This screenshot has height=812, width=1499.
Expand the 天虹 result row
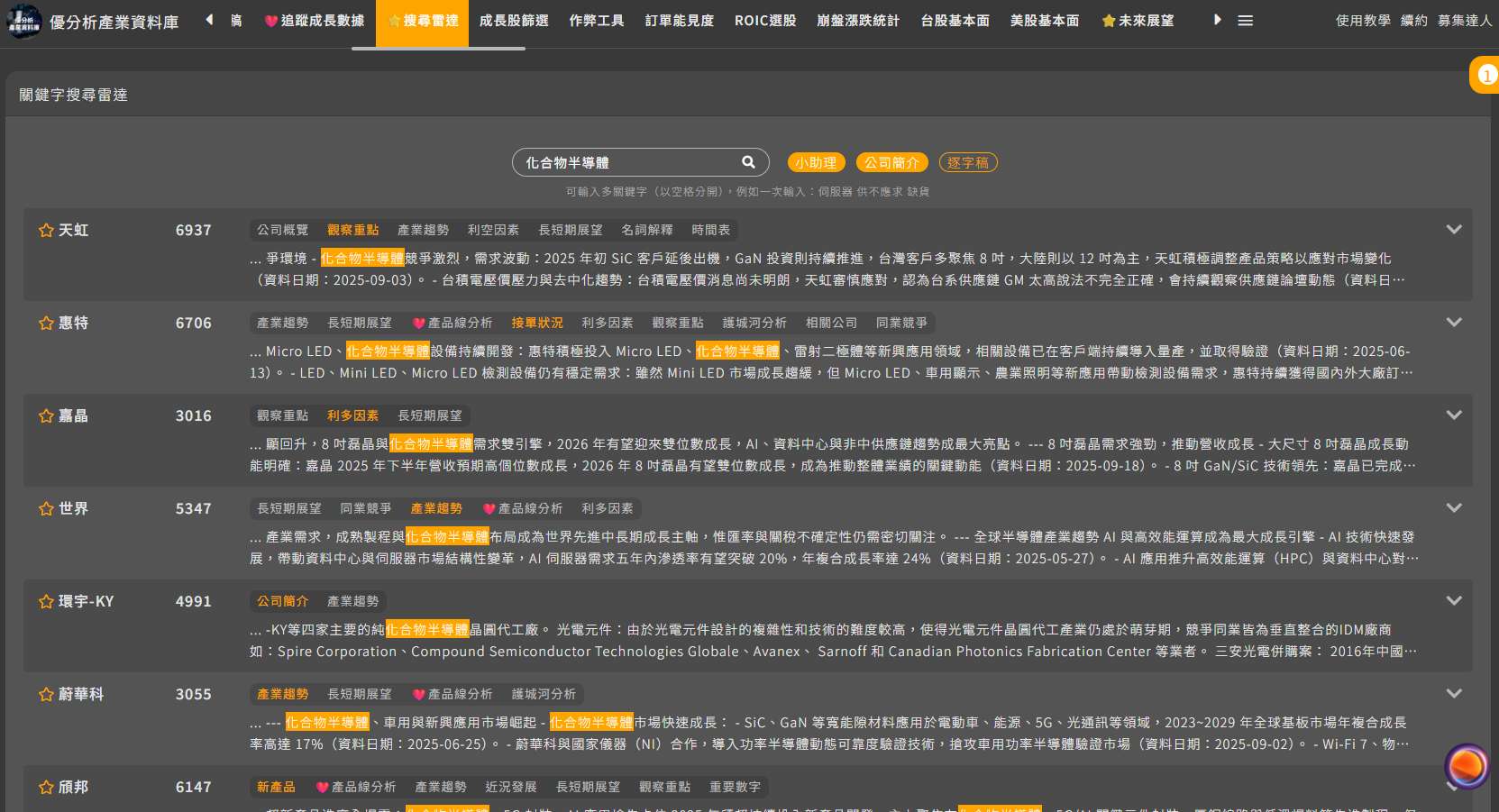click(x=1453, y=230)
